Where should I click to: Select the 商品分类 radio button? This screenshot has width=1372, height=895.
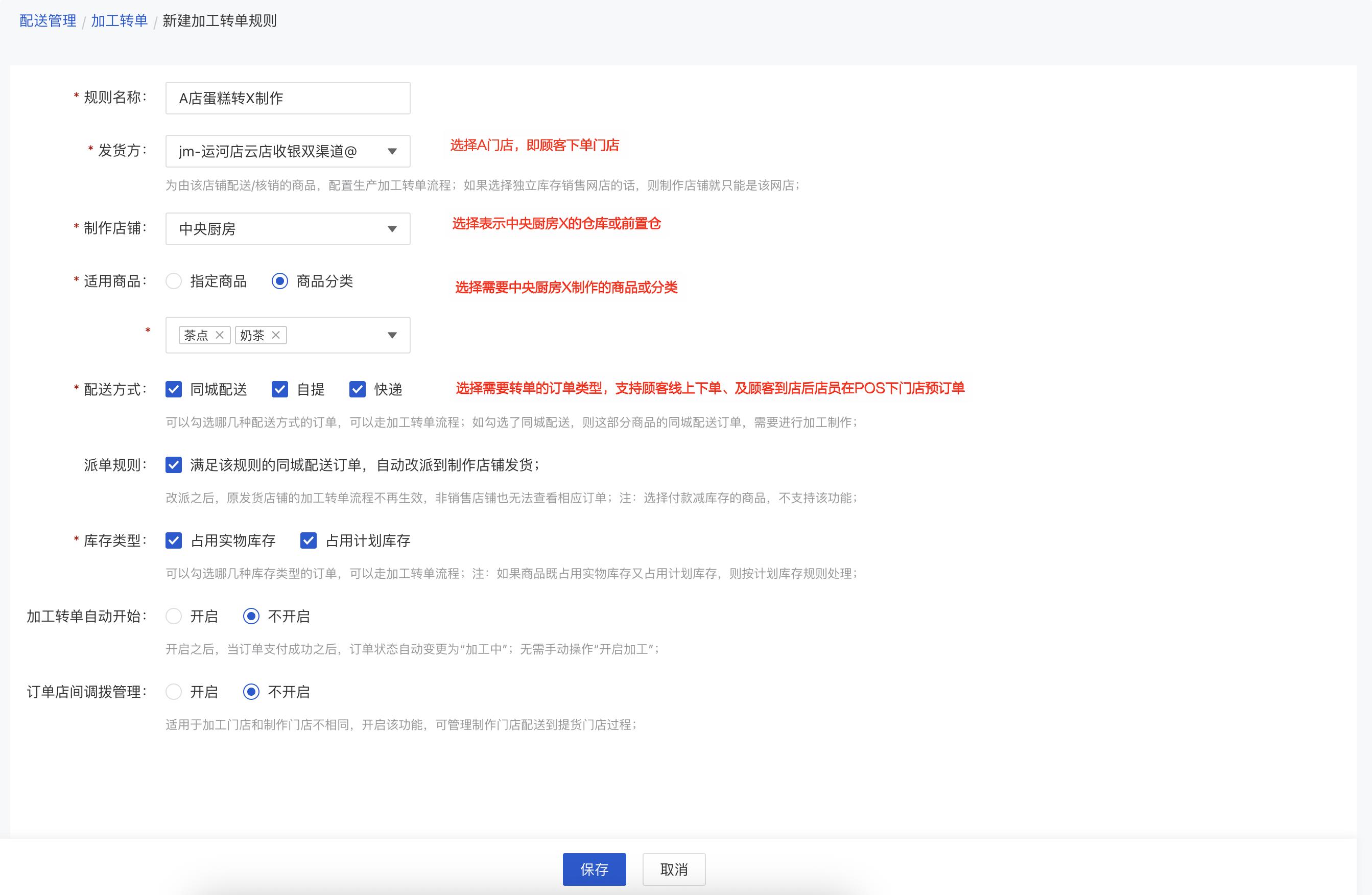(x=279, y=281)
